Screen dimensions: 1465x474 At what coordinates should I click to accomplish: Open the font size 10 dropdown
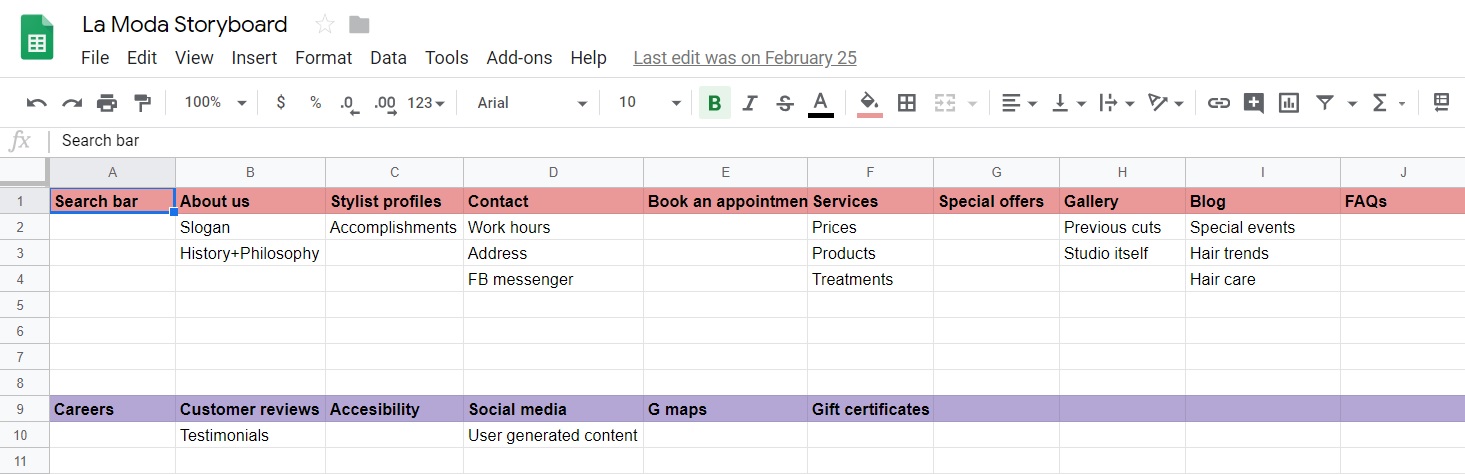click(x=649, y=103)
